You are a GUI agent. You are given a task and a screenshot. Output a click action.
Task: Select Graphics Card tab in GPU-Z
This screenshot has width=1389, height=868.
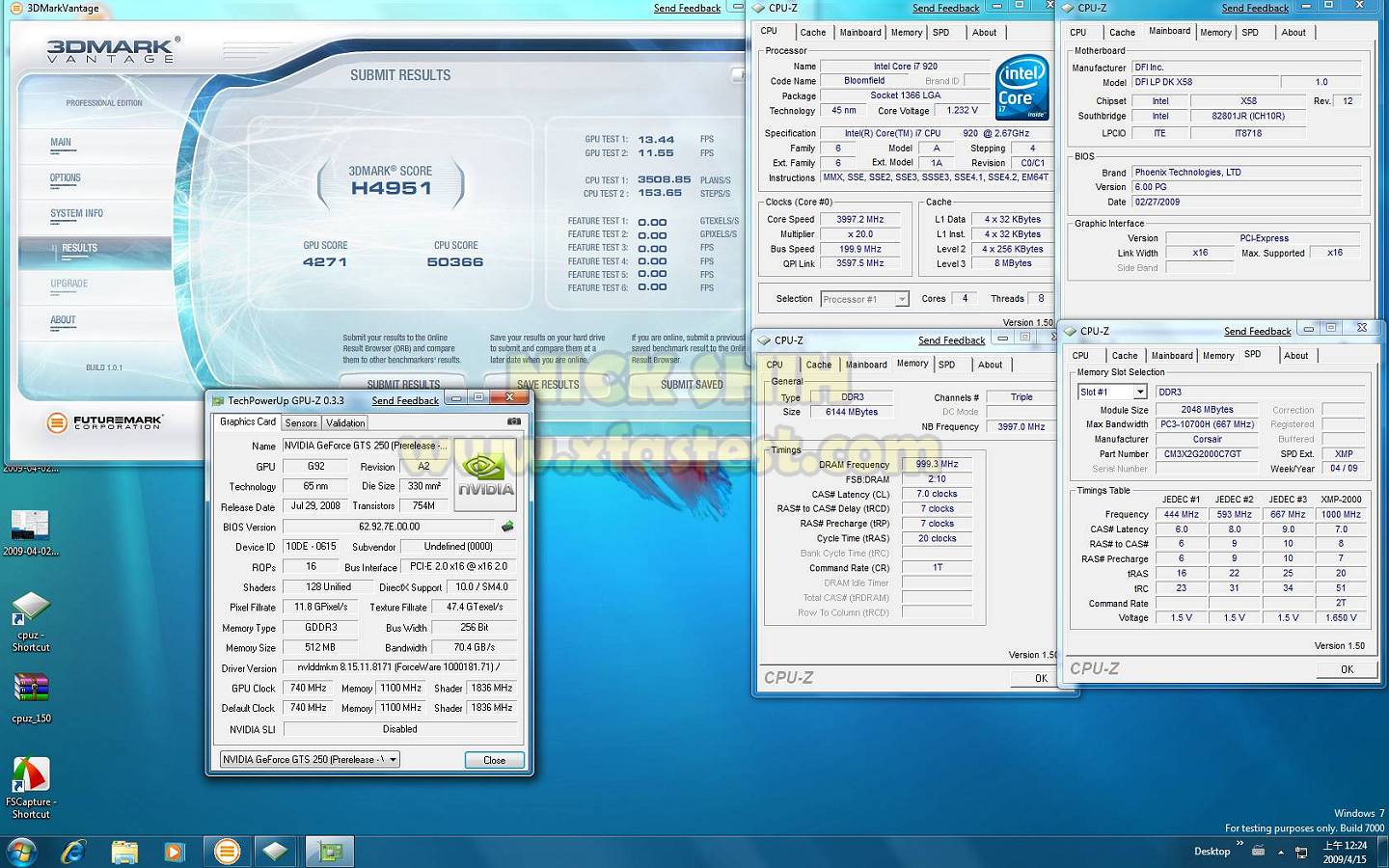coord(248,421)
